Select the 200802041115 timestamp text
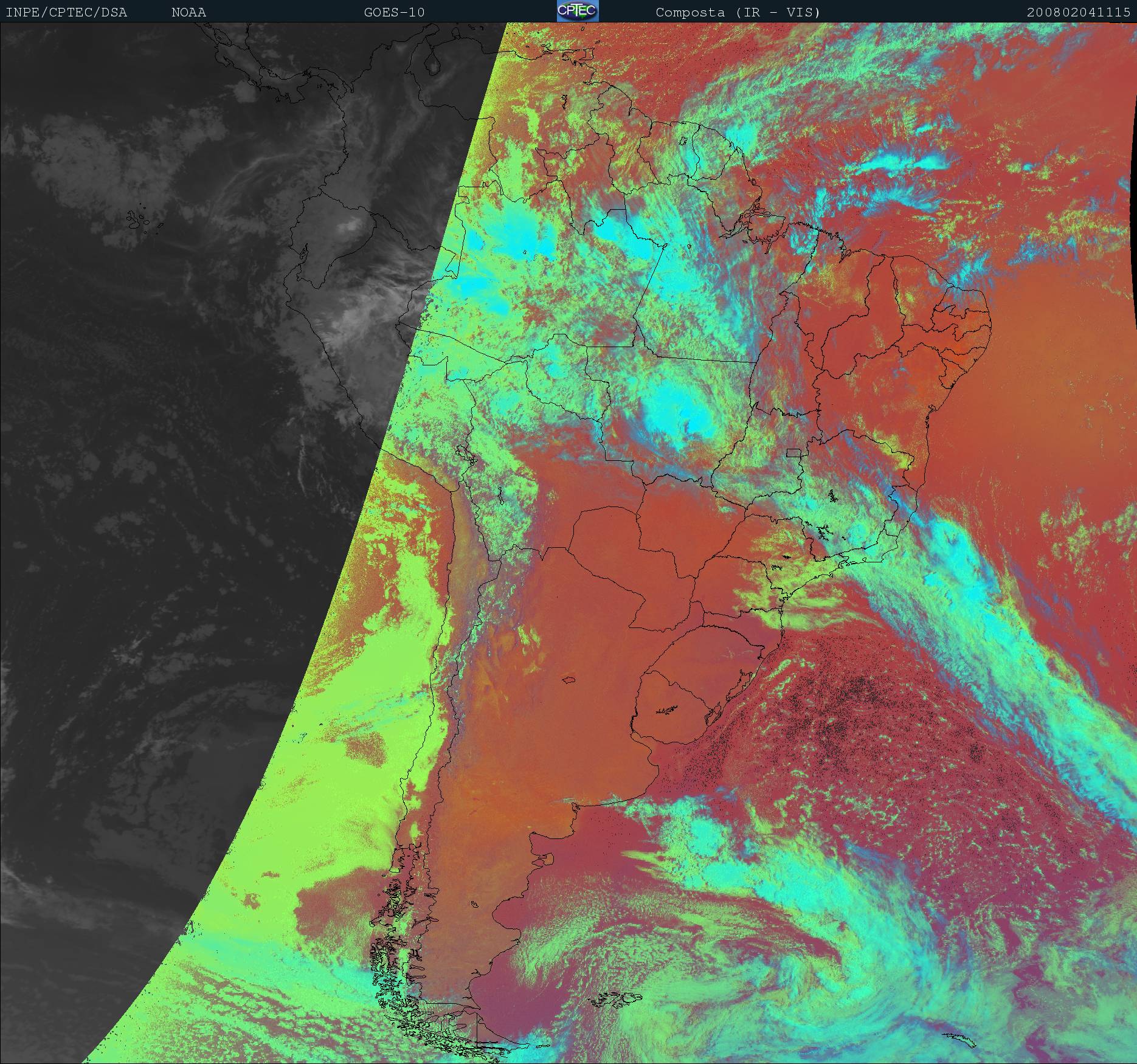Image resolution: width=1137 pixels, height=1064 pixels. click(1078, 12)
